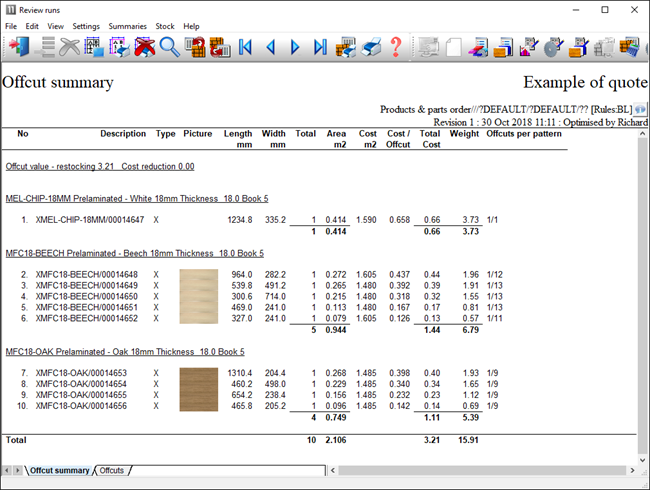
Task: Open help with red question mark icon
Action: (396, 47)
